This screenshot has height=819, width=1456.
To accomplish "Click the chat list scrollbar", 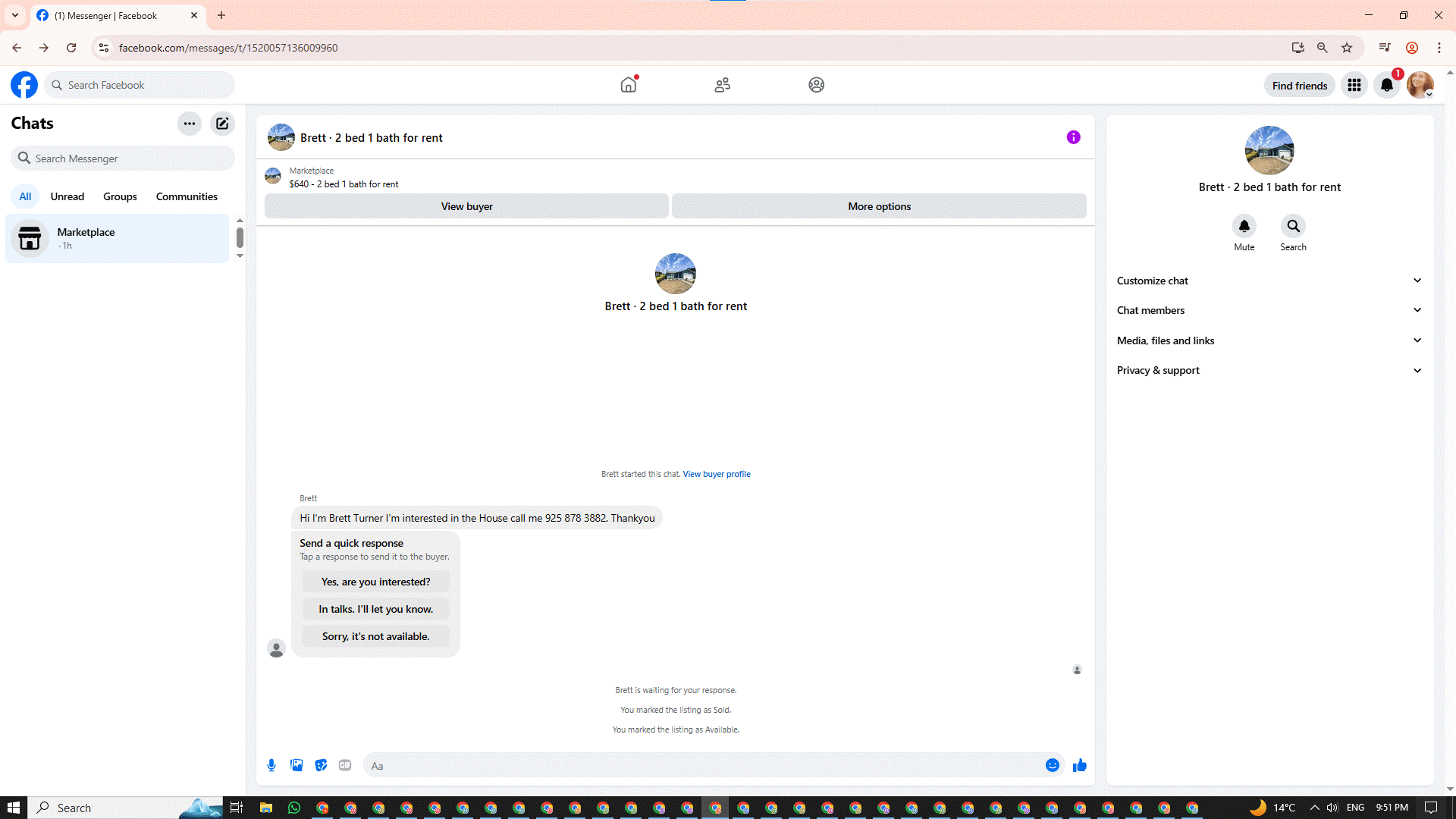I will click(240, 238).
